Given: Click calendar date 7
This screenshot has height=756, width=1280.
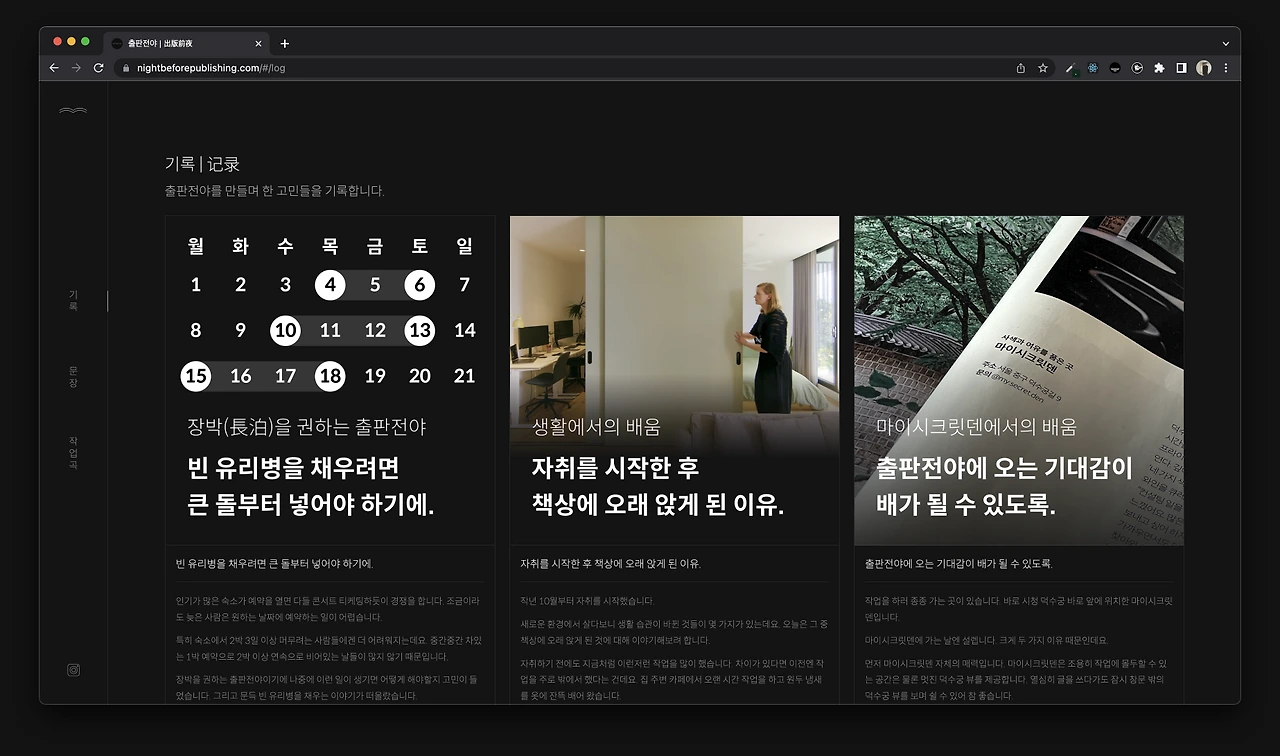Looking at the screenshot, I should (465, 285).
